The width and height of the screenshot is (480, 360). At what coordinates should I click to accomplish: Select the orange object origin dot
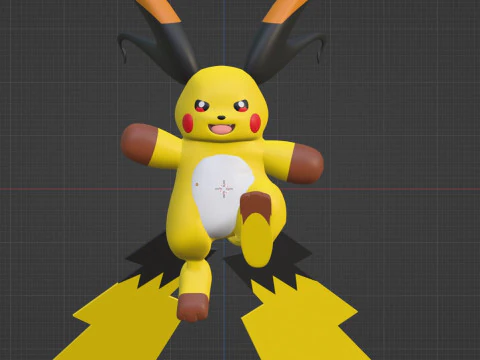(x=197, y=184)
